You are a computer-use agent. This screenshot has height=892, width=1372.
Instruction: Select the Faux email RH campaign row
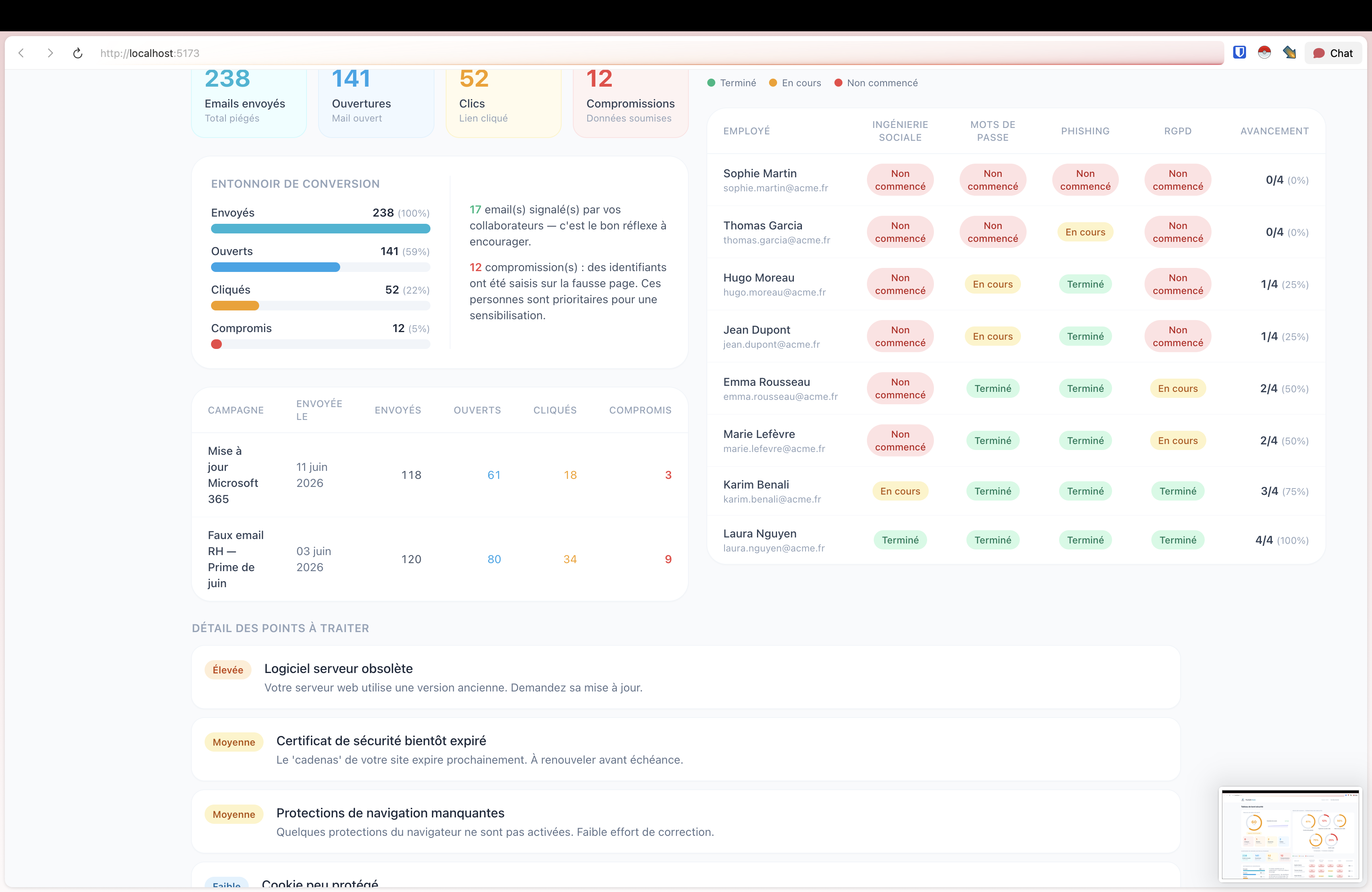(x=440, y=559)
